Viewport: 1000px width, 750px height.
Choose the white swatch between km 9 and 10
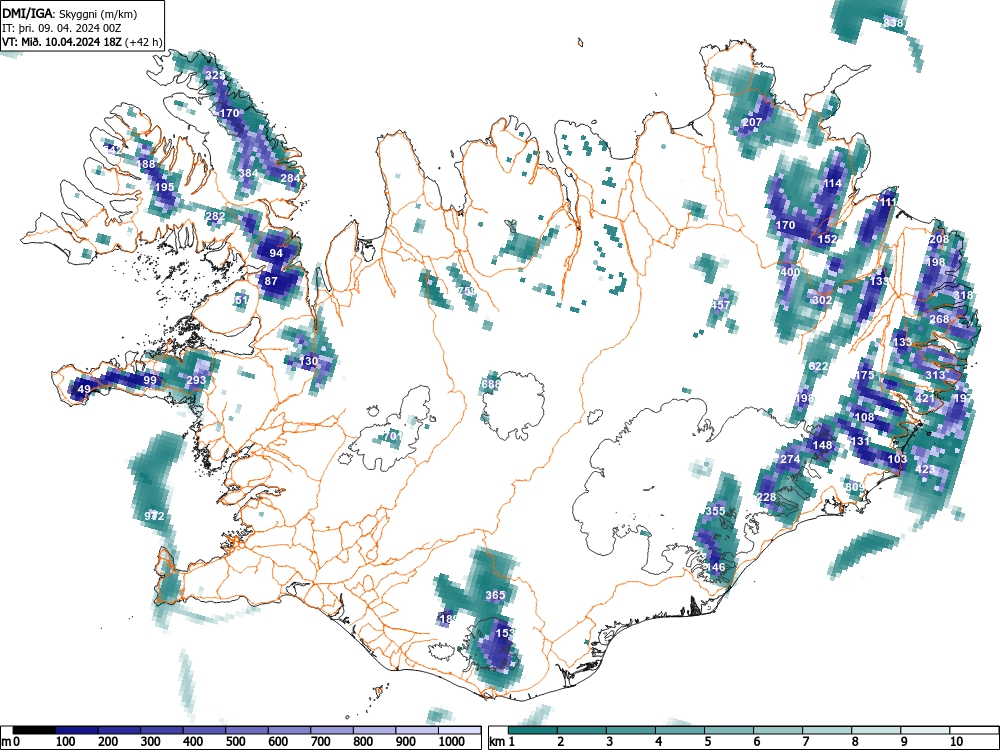tap(925, 730)
